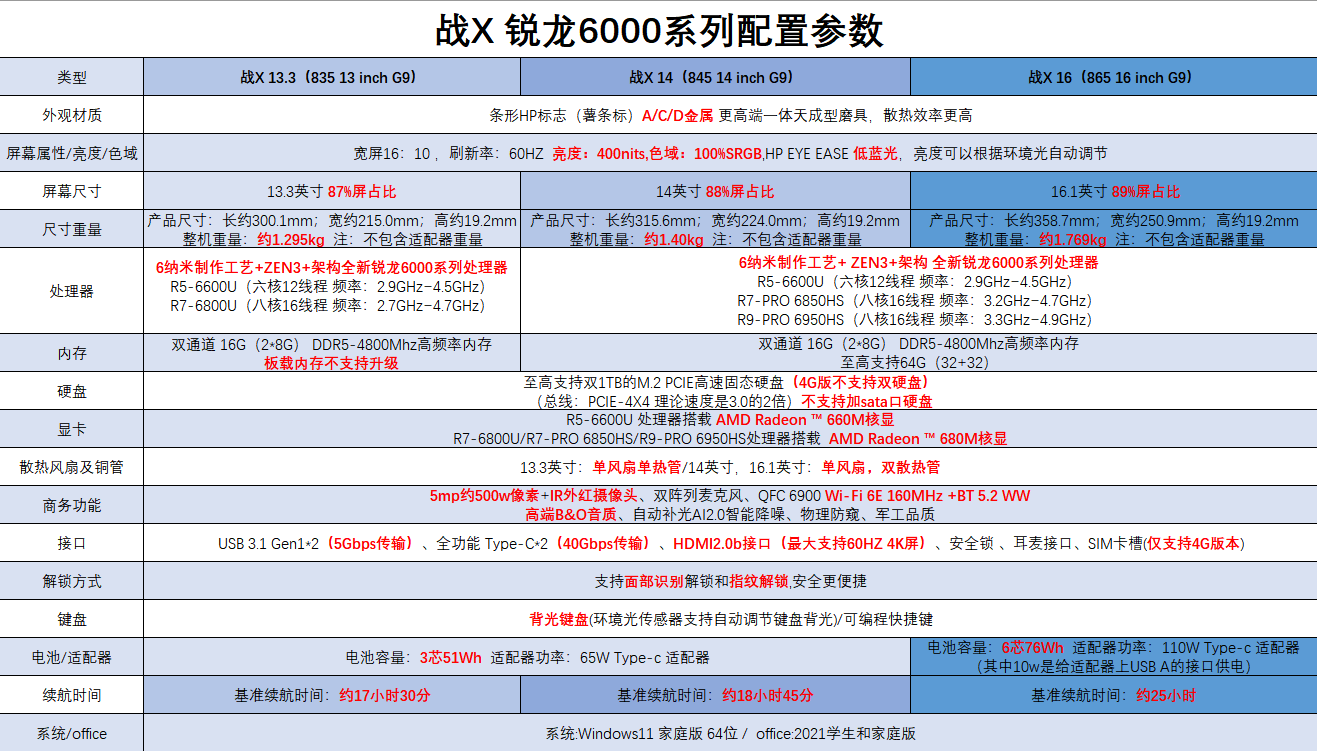The width and height of the screenshot is (1317, 751).
Task: Click the "续航时间" row label
Action: tap(72, 695)
